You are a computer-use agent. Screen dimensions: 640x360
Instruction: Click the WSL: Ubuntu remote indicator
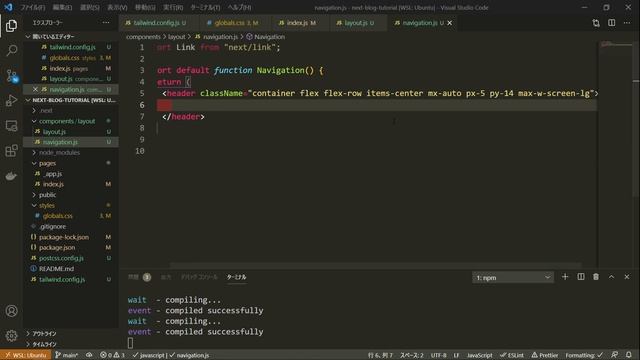pyautogui.click(x=26, y=355)
